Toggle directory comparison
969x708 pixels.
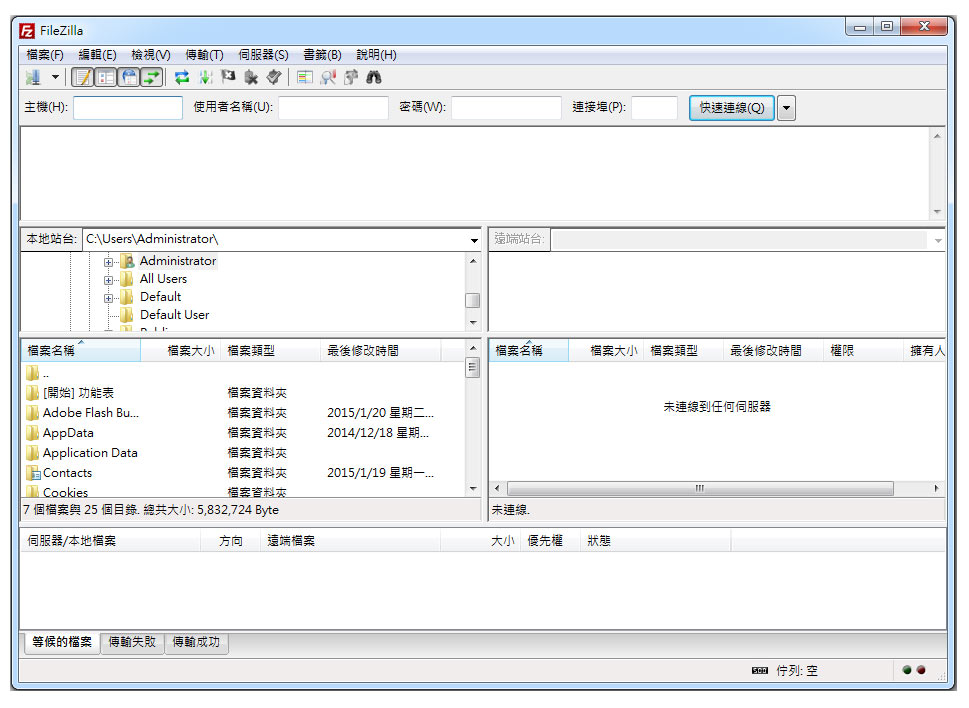[328, 77]
